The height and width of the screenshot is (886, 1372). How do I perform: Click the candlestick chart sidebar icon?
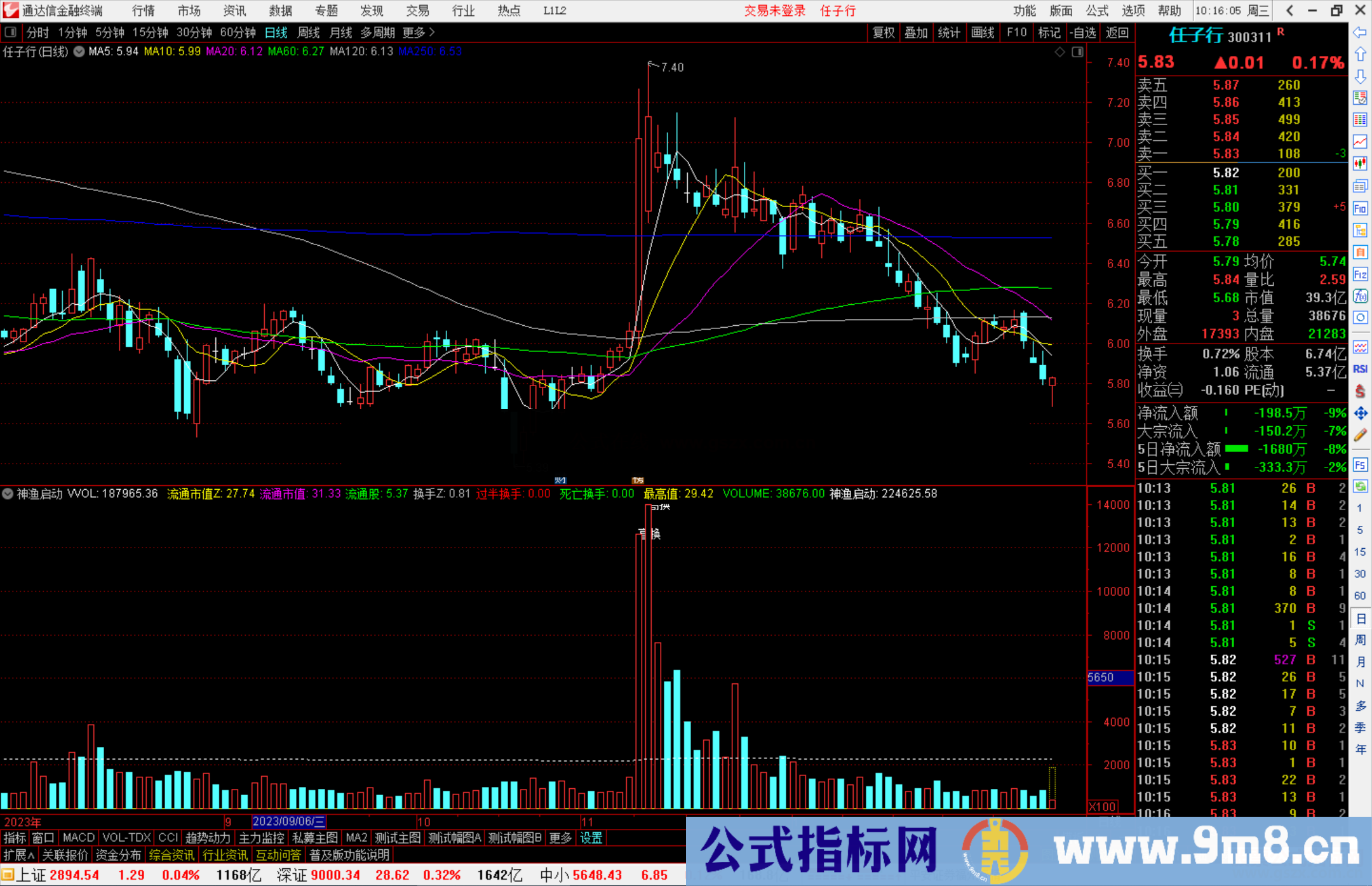click(1360, 164)
